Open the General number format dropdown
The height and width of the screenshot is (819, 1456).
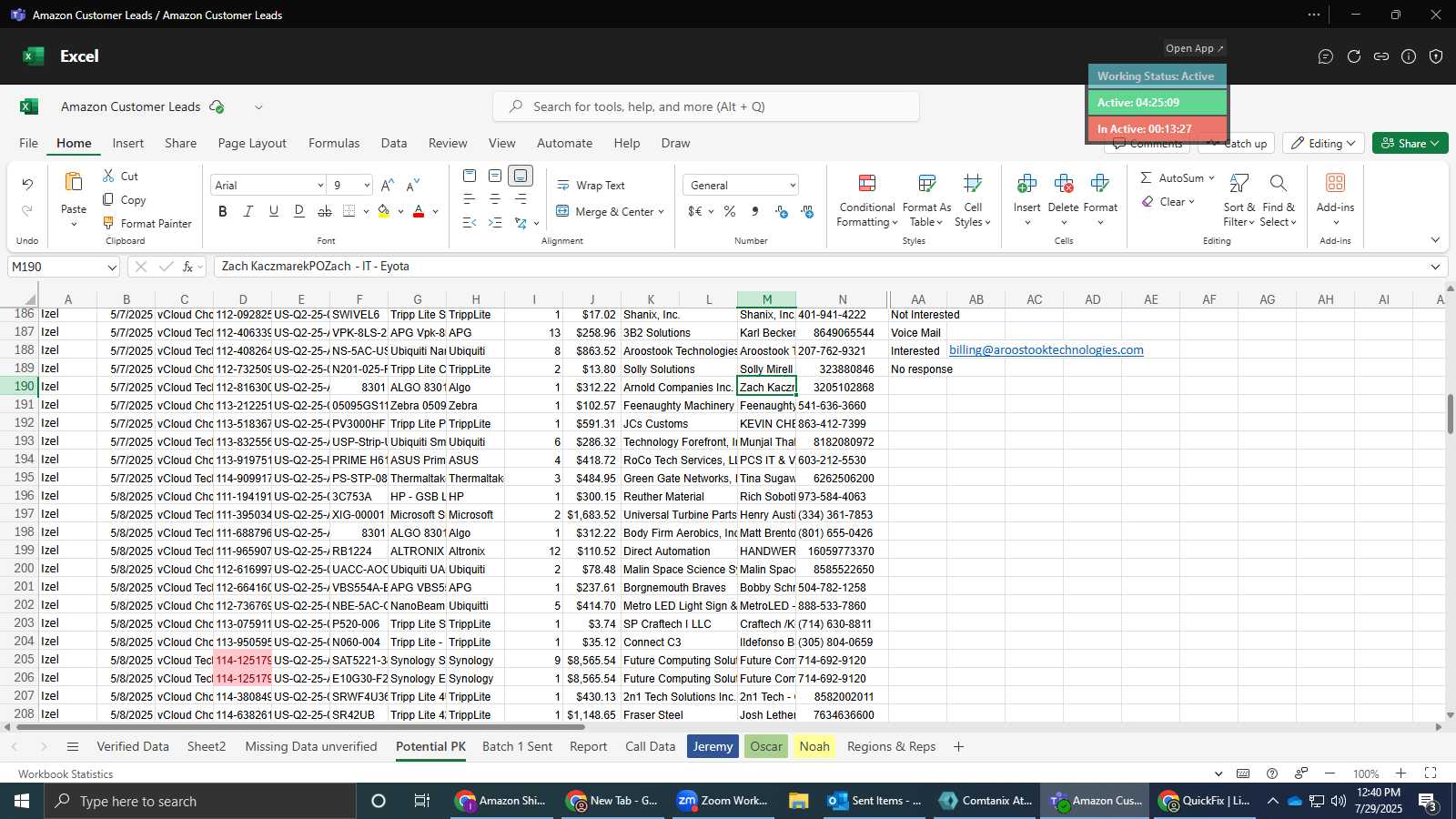pos(793,186)
